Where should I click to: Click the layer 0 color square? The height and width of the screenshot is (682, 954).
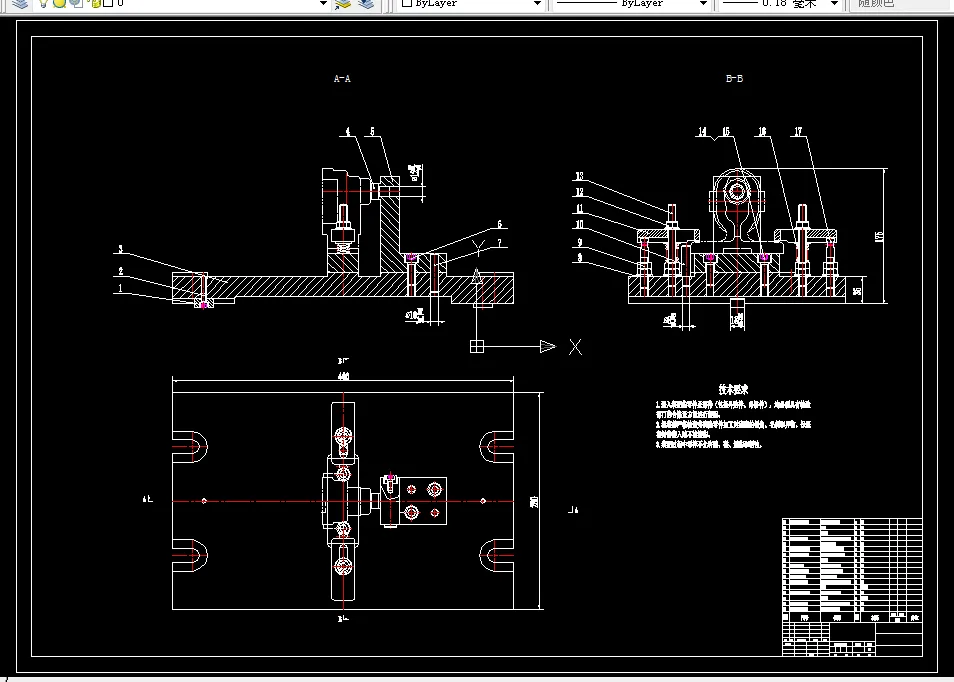pyautogui.click(x=108, y=4)
